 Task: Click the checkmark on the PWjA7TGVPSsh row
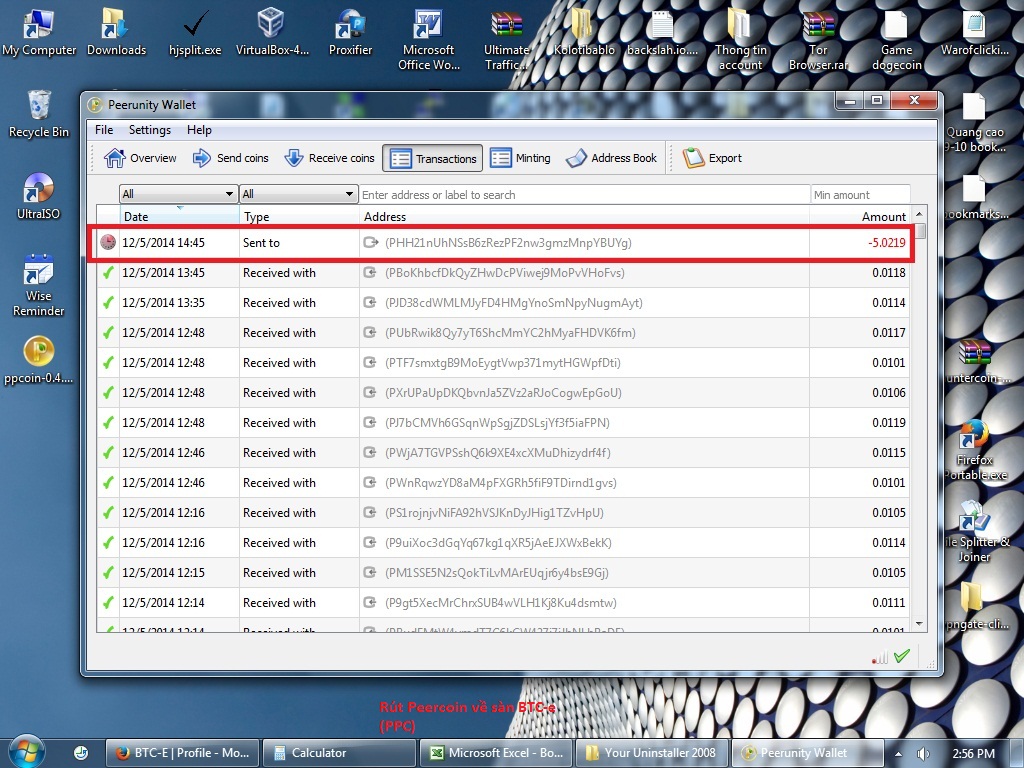click(108, 453)
